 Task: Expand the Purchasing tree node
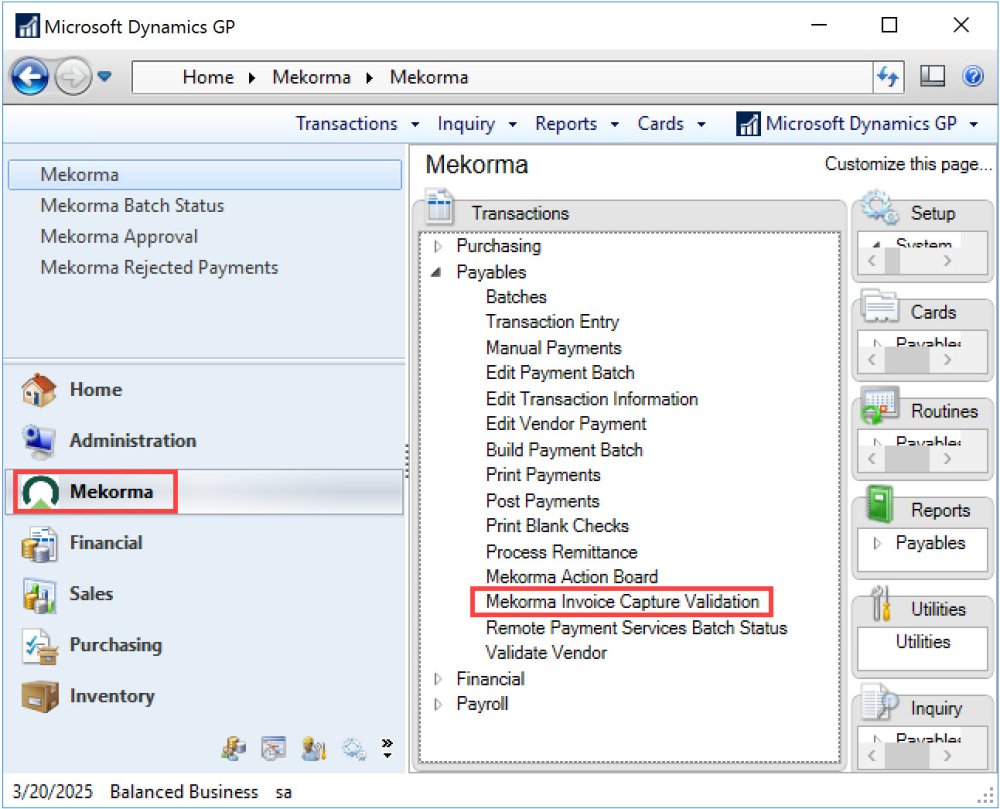(x=438, y=246)
